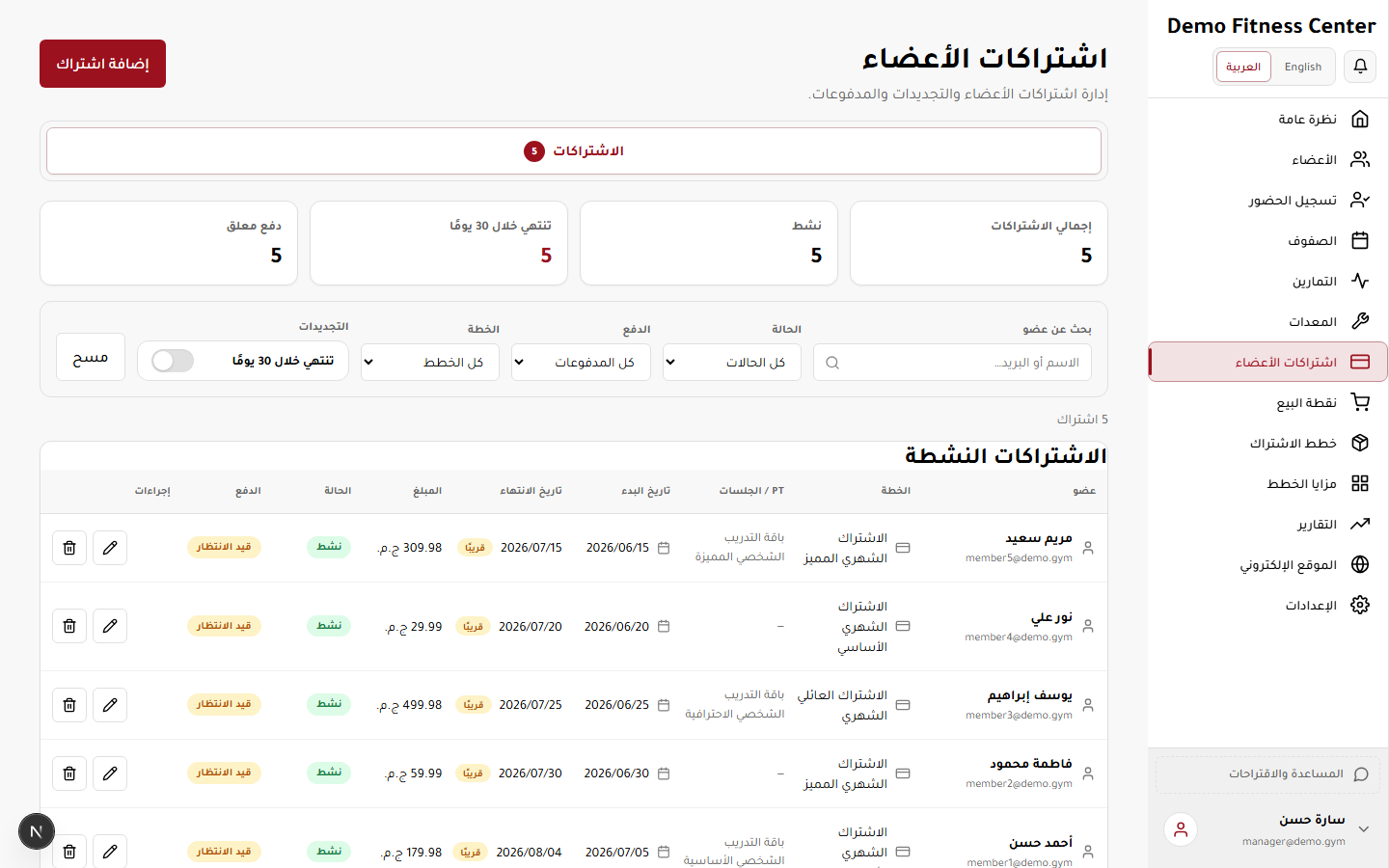Open التقارير in sidebar
1389x868 pixels.
[1267, 524]
